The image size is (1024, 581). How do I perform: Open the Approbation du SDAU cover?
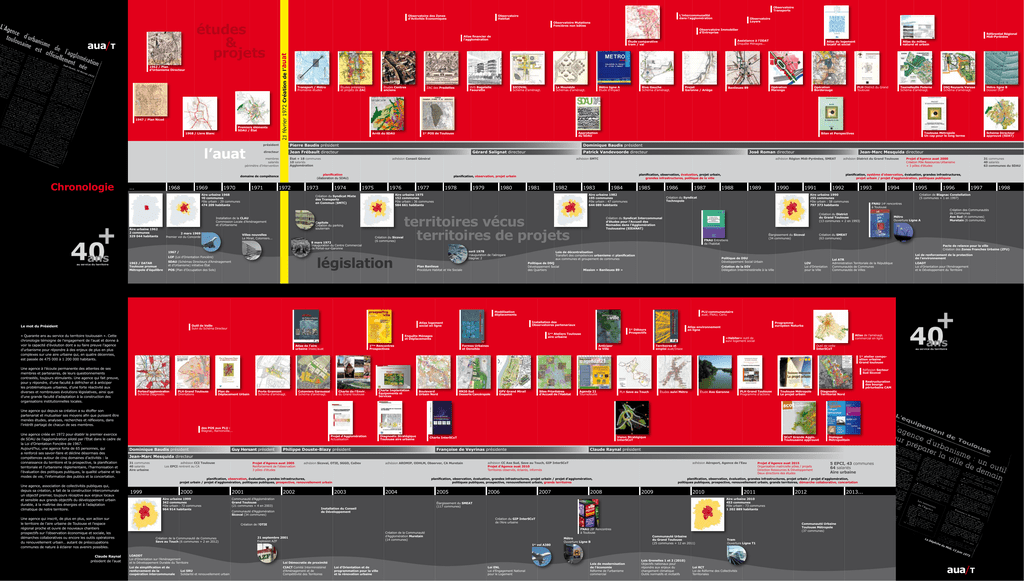point(588,114)
